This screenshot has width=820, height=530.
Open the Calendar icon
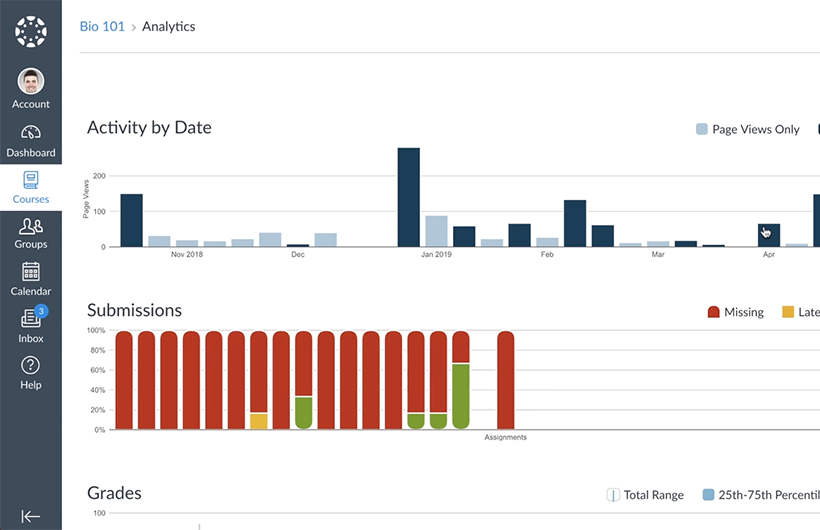31,272
